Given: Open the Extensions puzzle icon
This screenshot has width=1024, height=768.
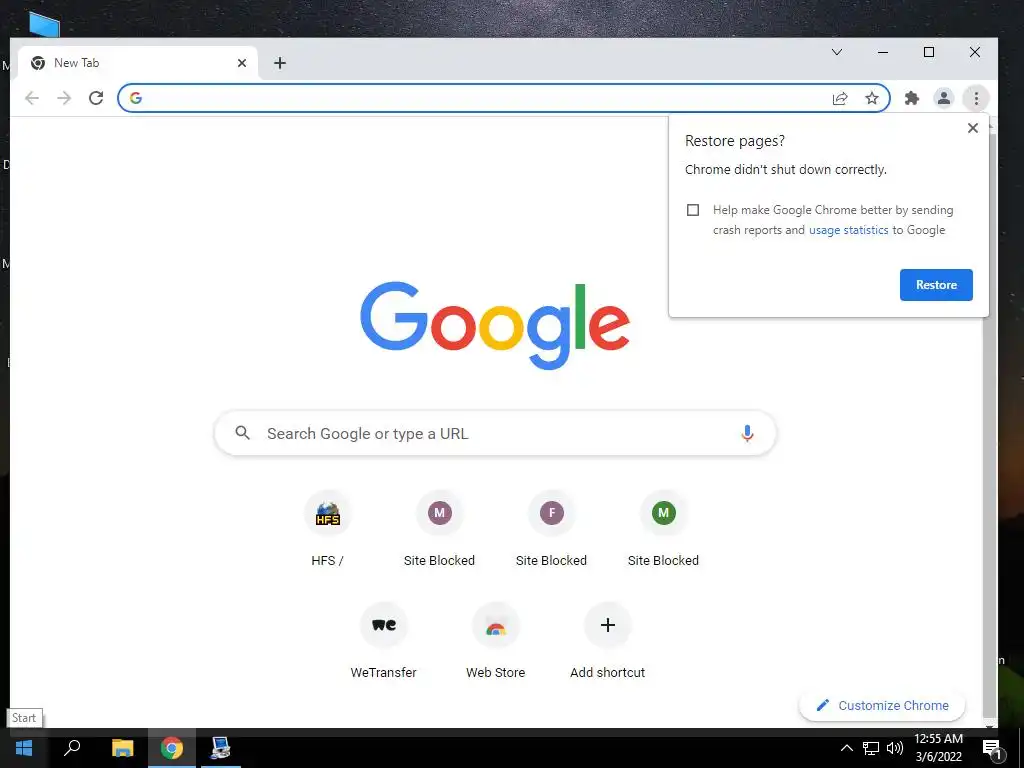Looking at the screenshot, I should (x=912, y=98).
